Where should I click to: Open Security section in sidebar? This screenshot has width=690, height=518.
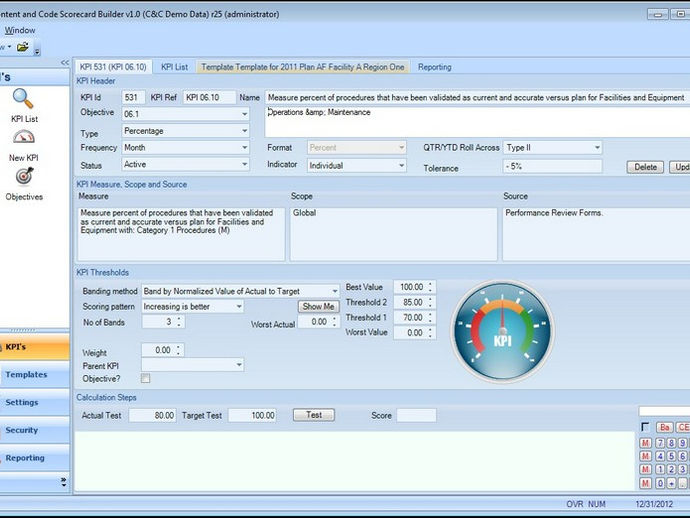coord(34,430)
